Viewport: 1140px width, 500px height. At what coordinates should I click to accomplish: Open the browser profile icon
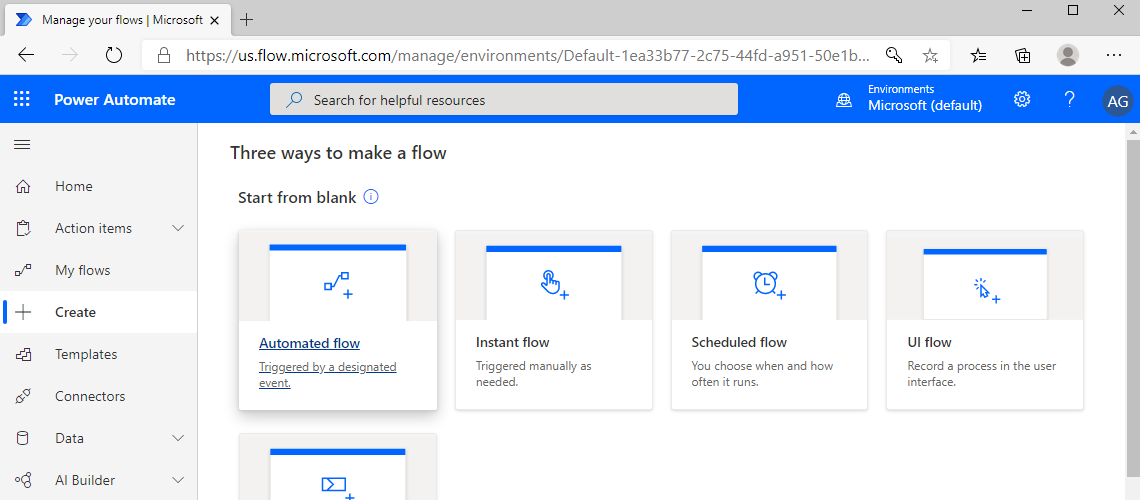click(x=1067, y=55)
